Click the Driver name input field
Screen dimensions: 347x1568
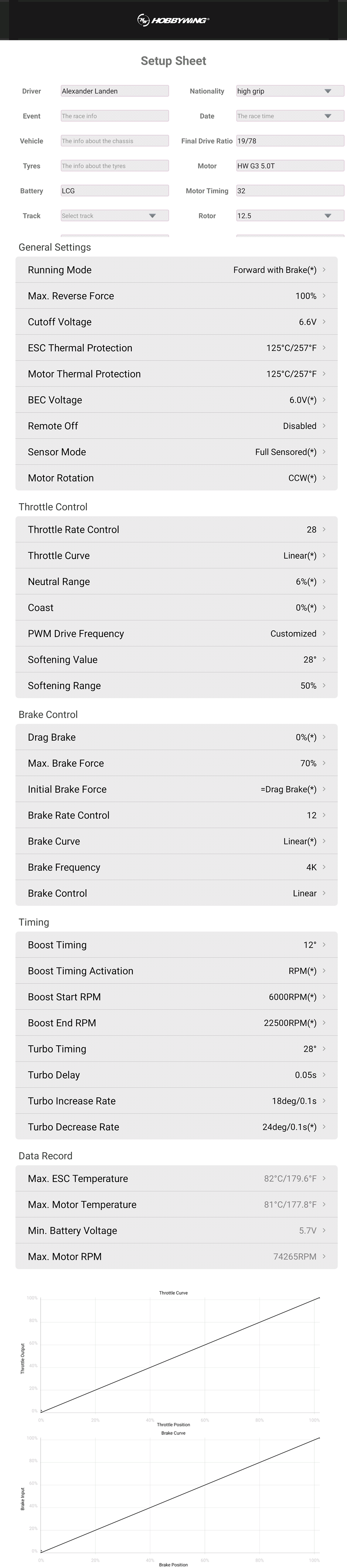(114, 91)
